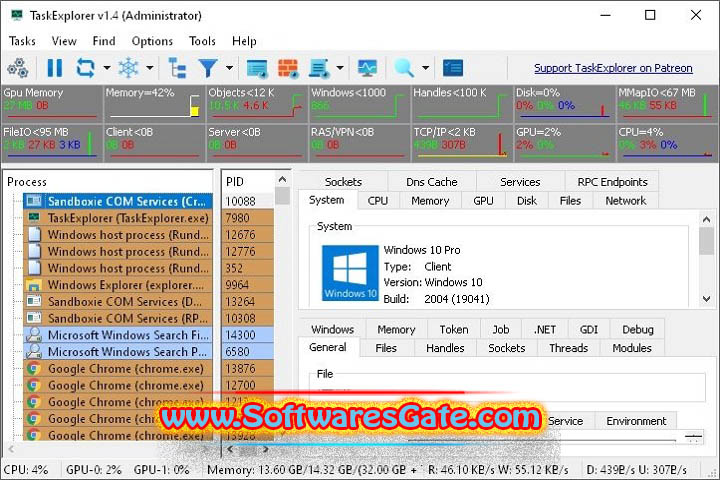
Task: Select Microsoft Windows Search P... row
Action: [x=118, y=351]
